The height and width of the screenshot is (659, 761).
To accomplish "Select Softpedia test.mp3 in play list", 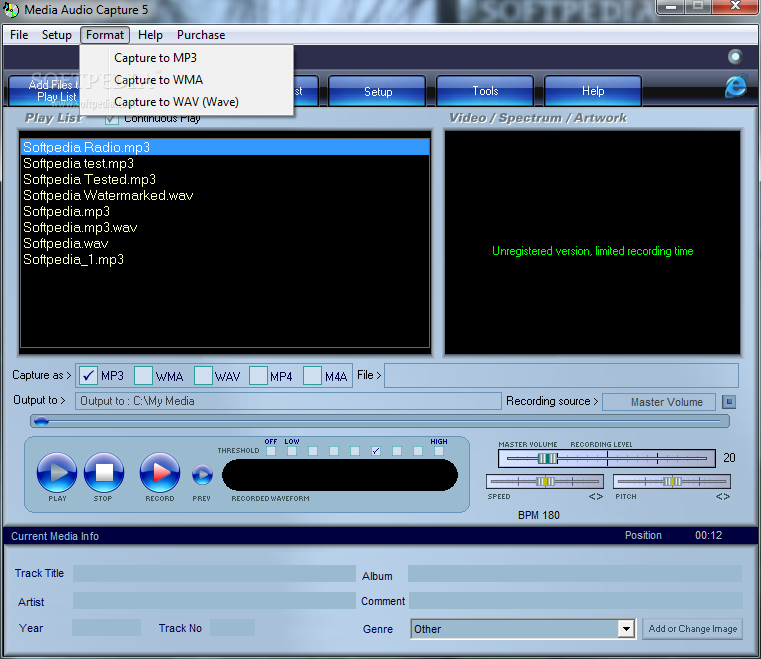I will pos(225,163).
